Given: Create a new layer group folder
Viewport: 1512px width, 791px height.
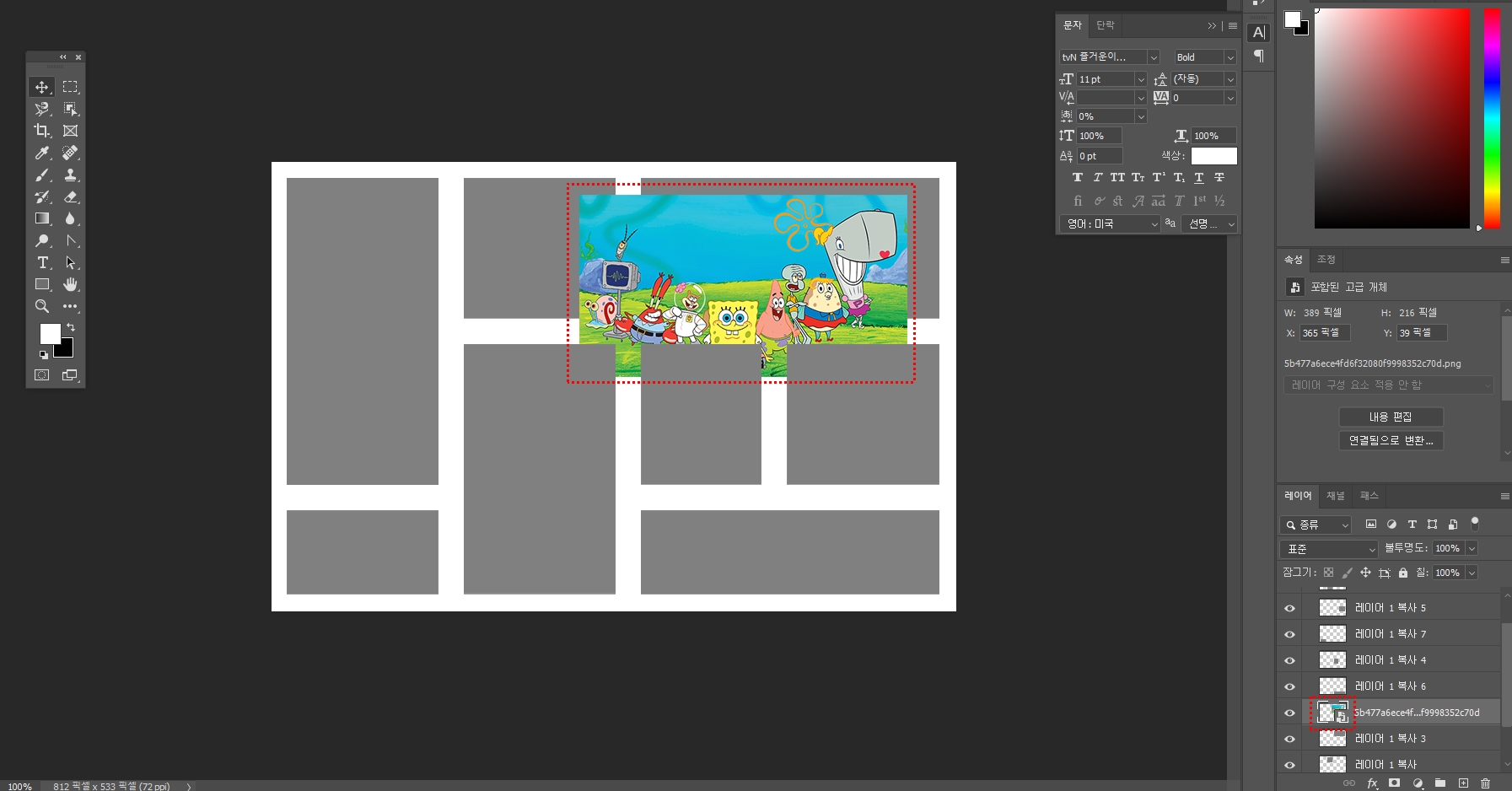Looking at the screenshot, I should coord(1440,783).
